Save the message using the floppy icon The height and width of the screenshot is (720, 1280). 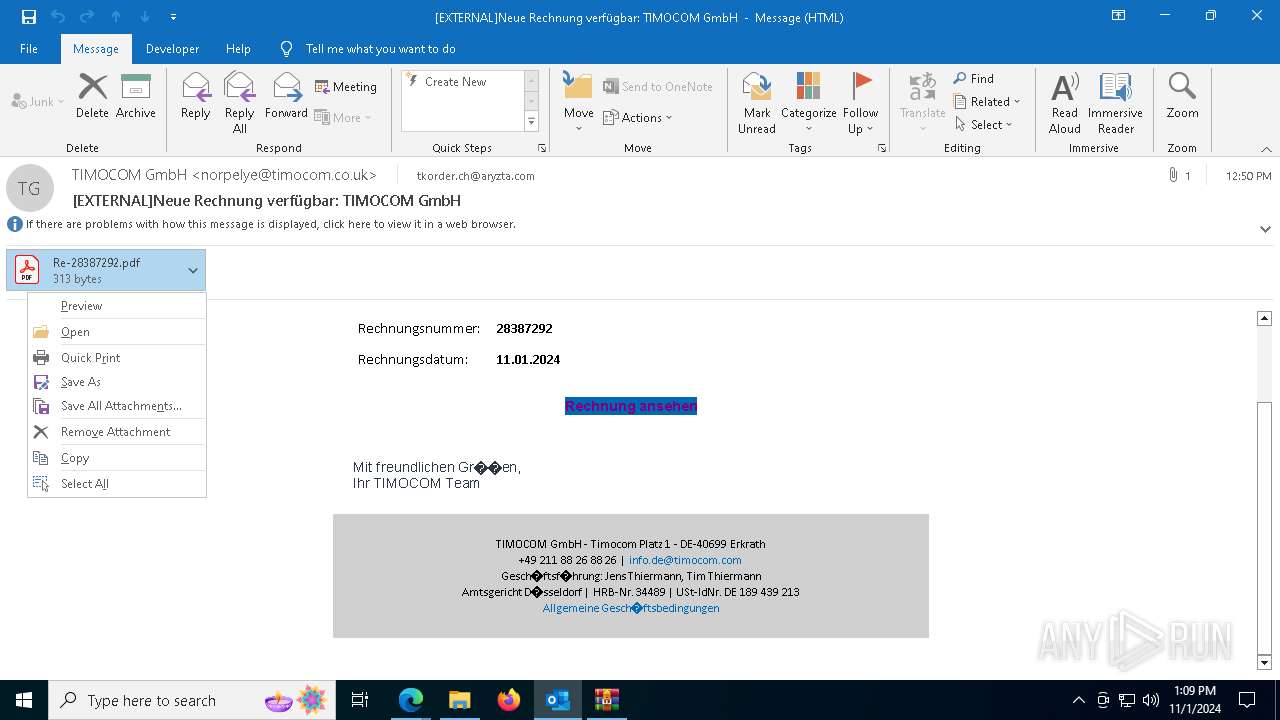click(29, 17)
